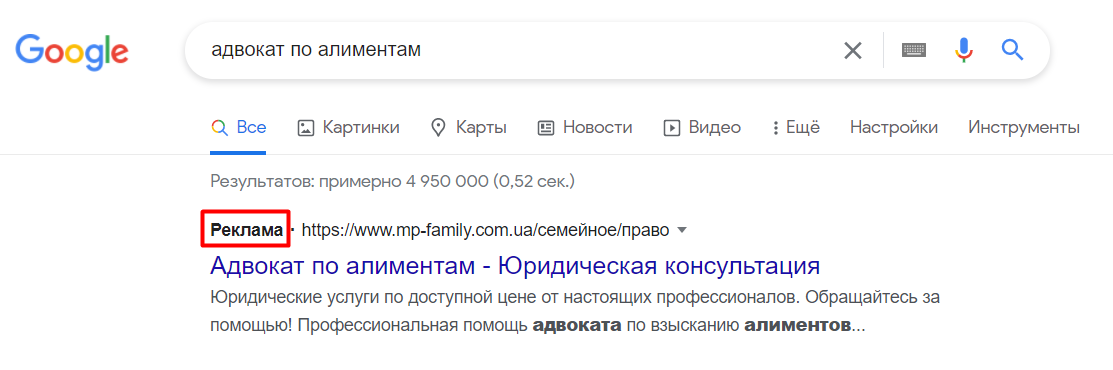Screen dimensions: 1113x370
Task: Expand the Ещё more options menu
Action: point(796,128)
